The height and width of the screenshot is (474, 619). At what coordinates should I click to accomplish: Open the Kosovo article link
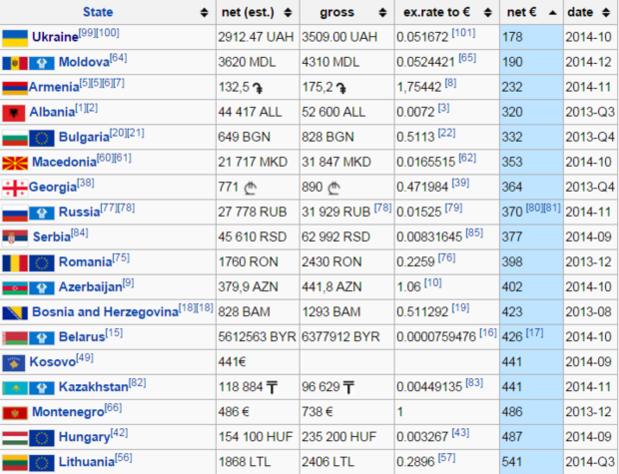pyautogui.click(x=53, y=362)
